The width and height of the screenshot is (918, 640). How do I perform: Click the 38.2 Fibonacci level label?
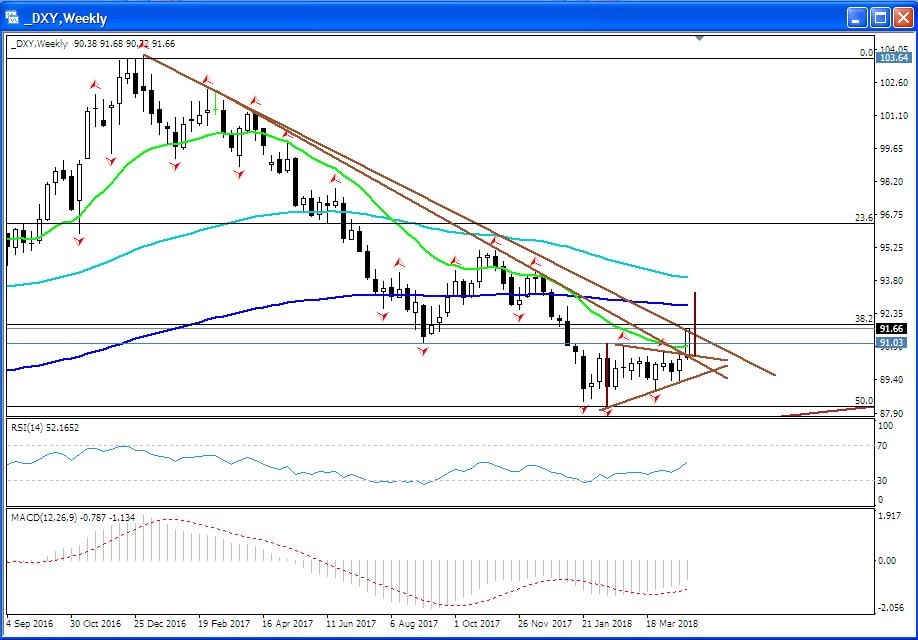click(x=865, y=319)
